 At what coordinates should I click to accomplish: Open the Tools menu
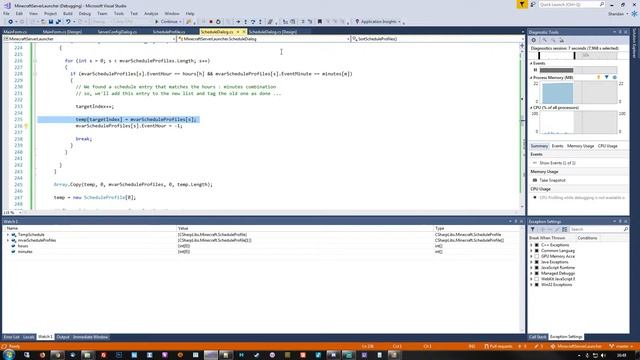[118, 13]
